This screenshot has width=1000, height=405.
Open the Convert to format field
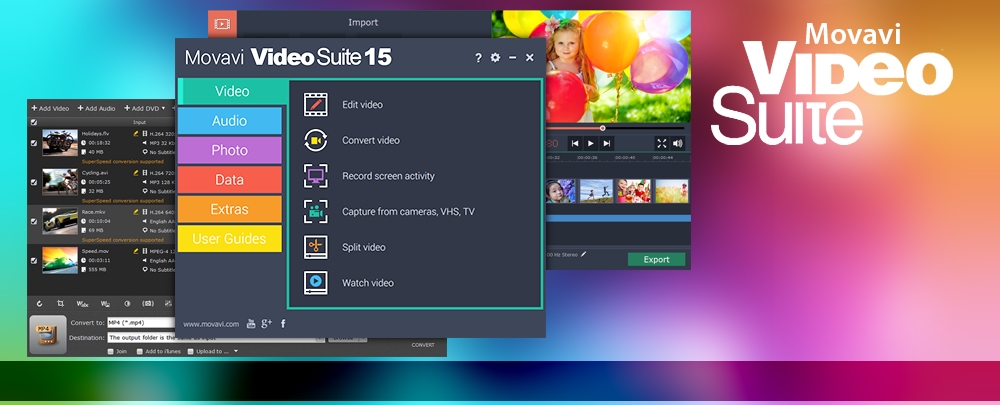tap(141, 323)
